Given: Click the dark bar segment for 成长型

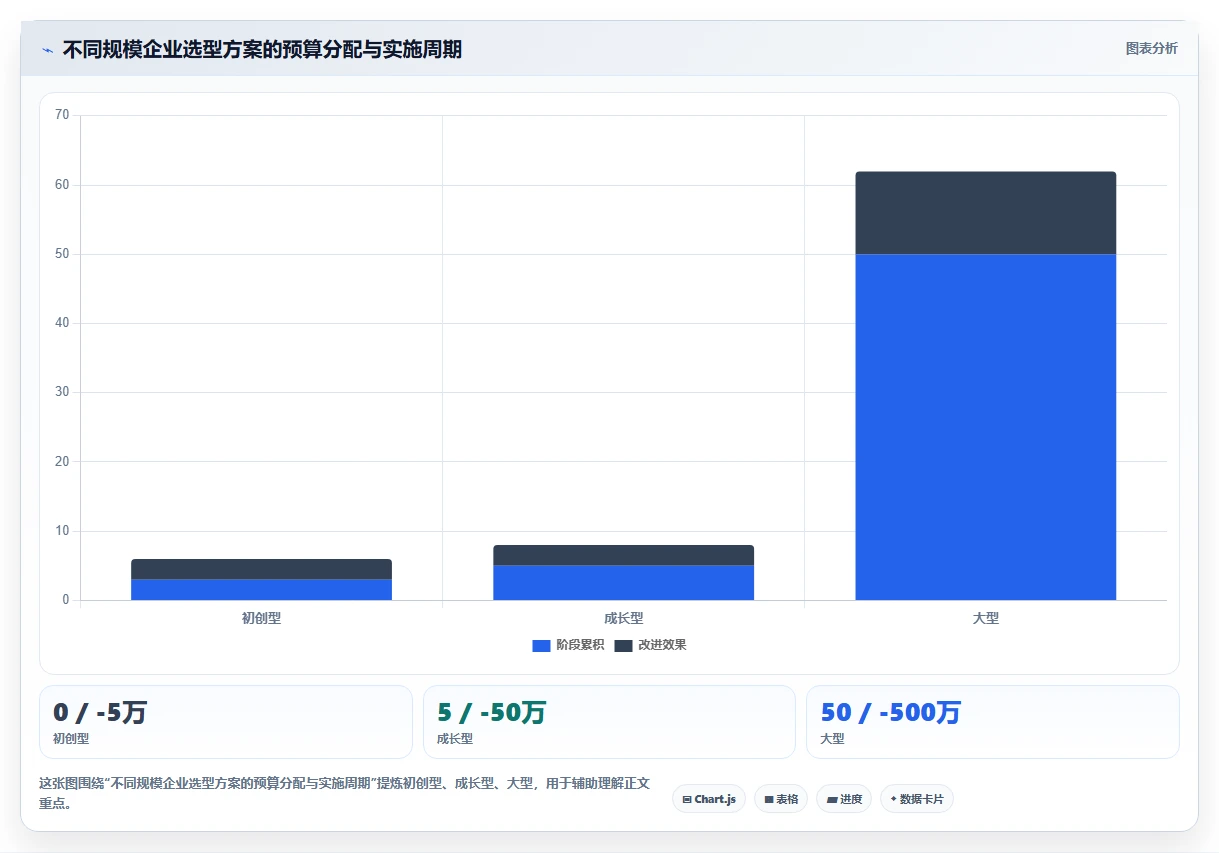Looking at the screenshot, I should (623, 555).
